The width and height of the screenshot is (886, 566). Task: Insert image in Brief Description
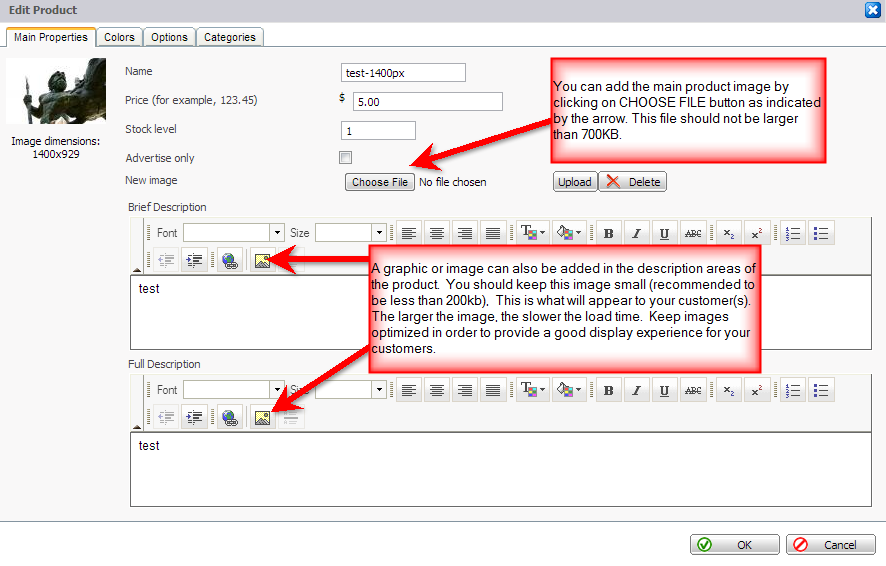(x=262, y=260)
